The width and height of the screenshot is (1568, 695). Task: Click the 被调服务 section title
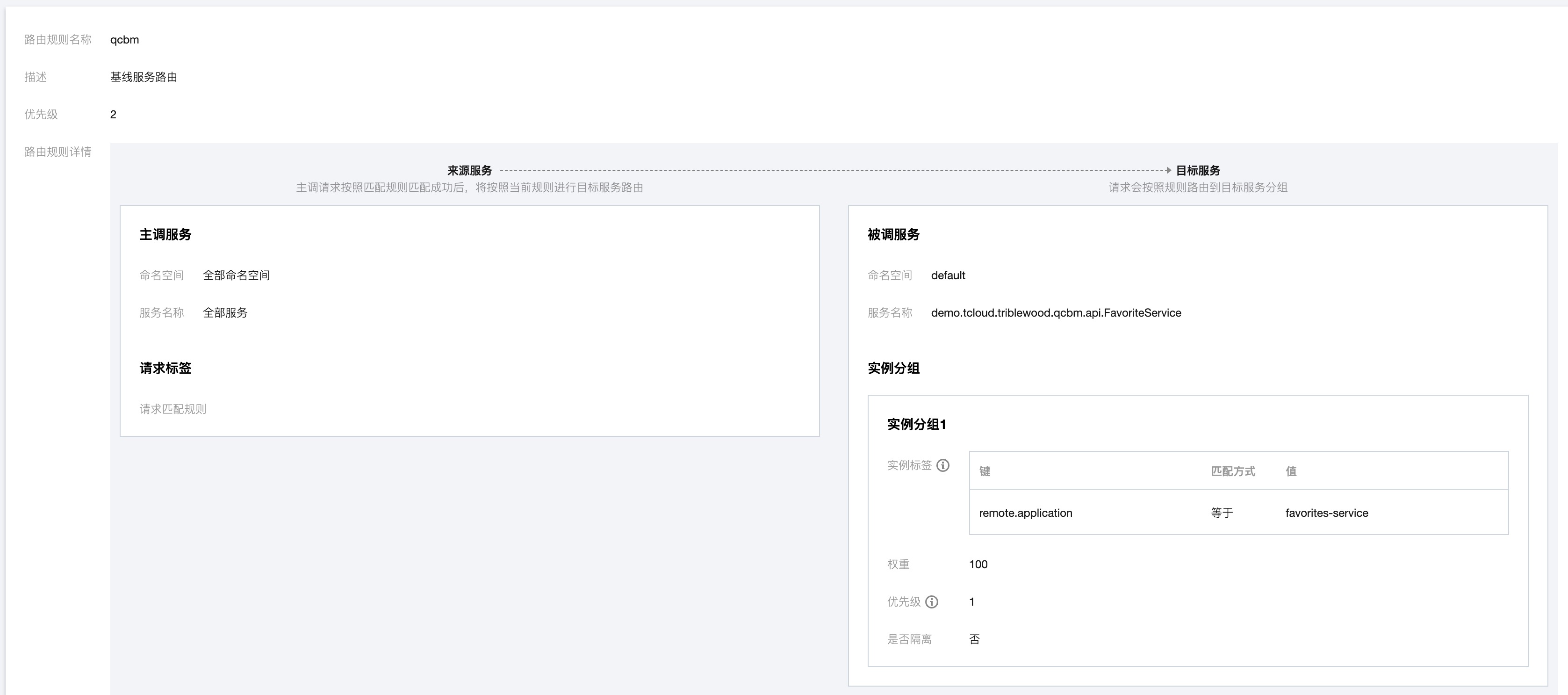tap(893, 234)
